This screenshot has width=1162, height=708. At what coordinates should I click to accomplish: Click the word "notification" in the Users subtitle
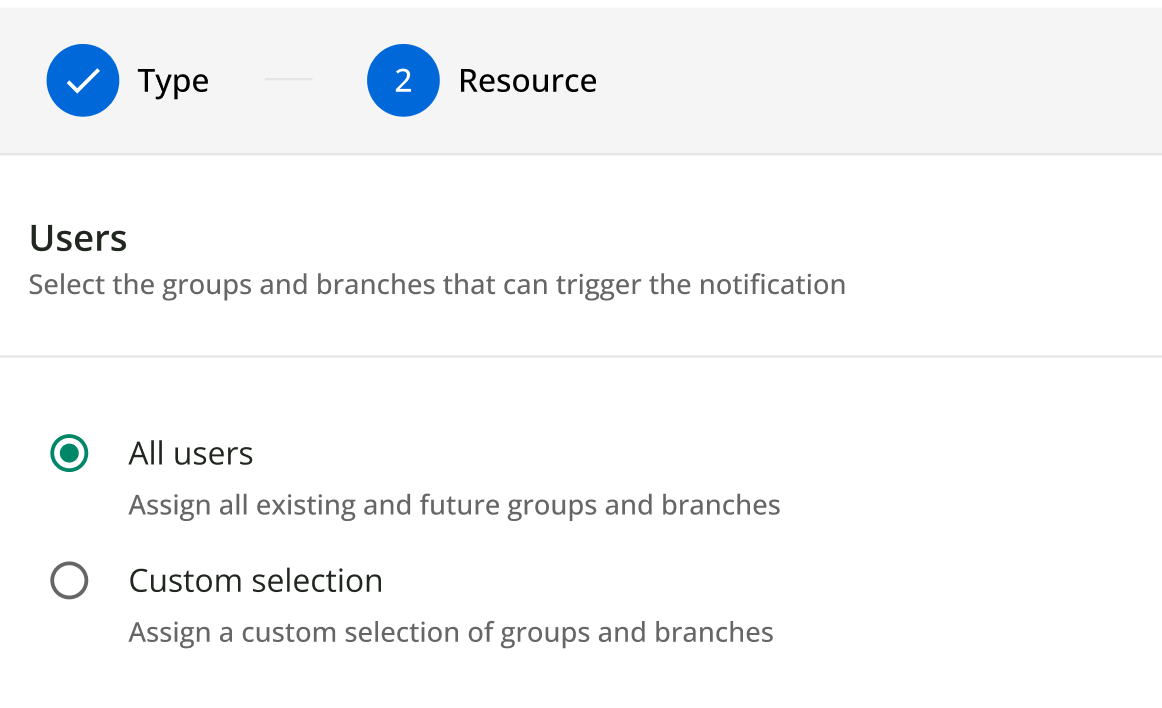(771, 285)
